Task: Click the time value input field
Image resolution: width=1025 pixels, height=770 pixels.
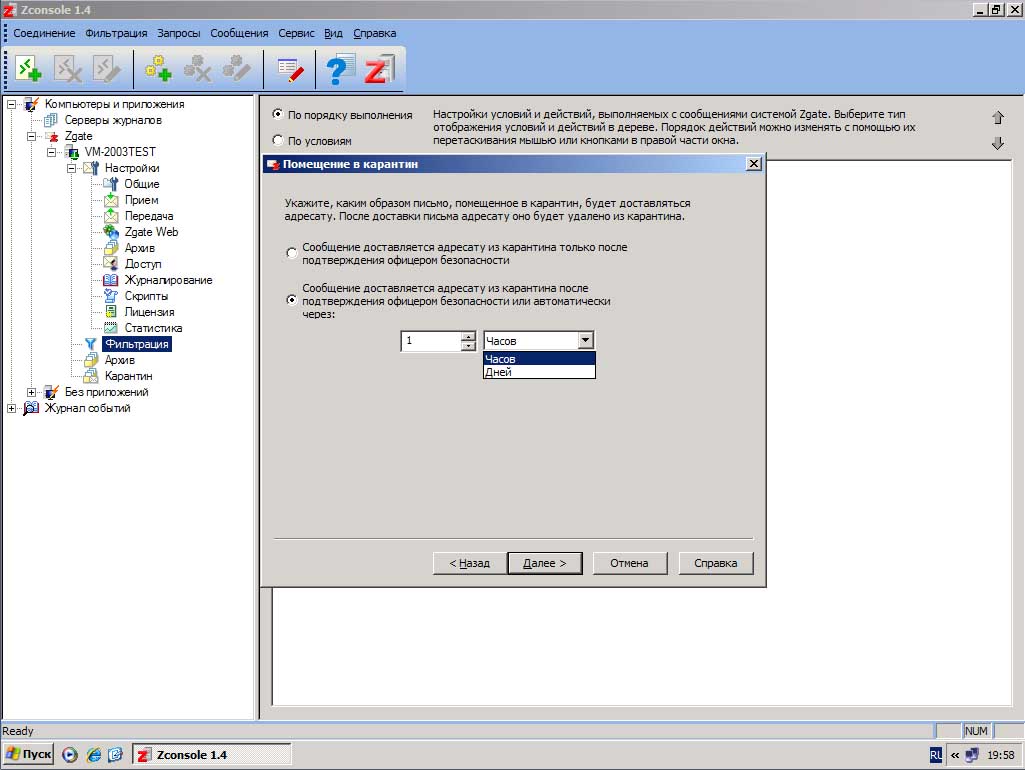Action: point(431,341)
